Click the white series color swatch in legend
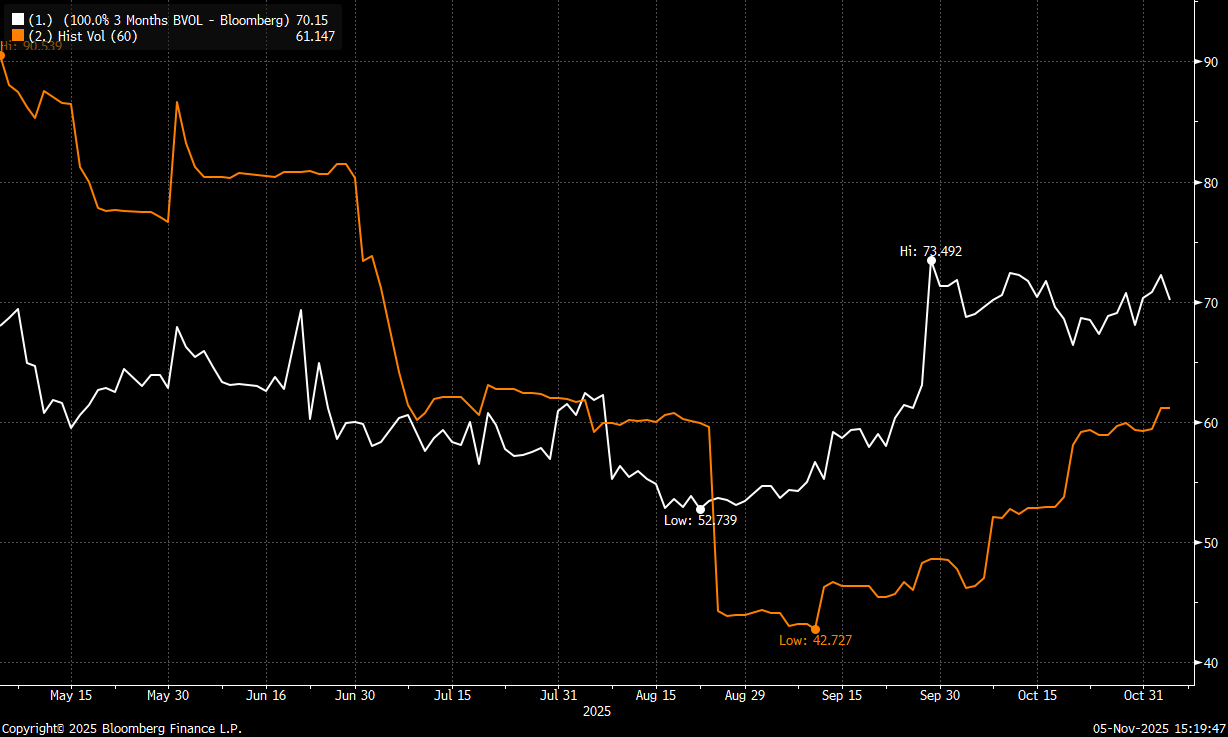 18,19
